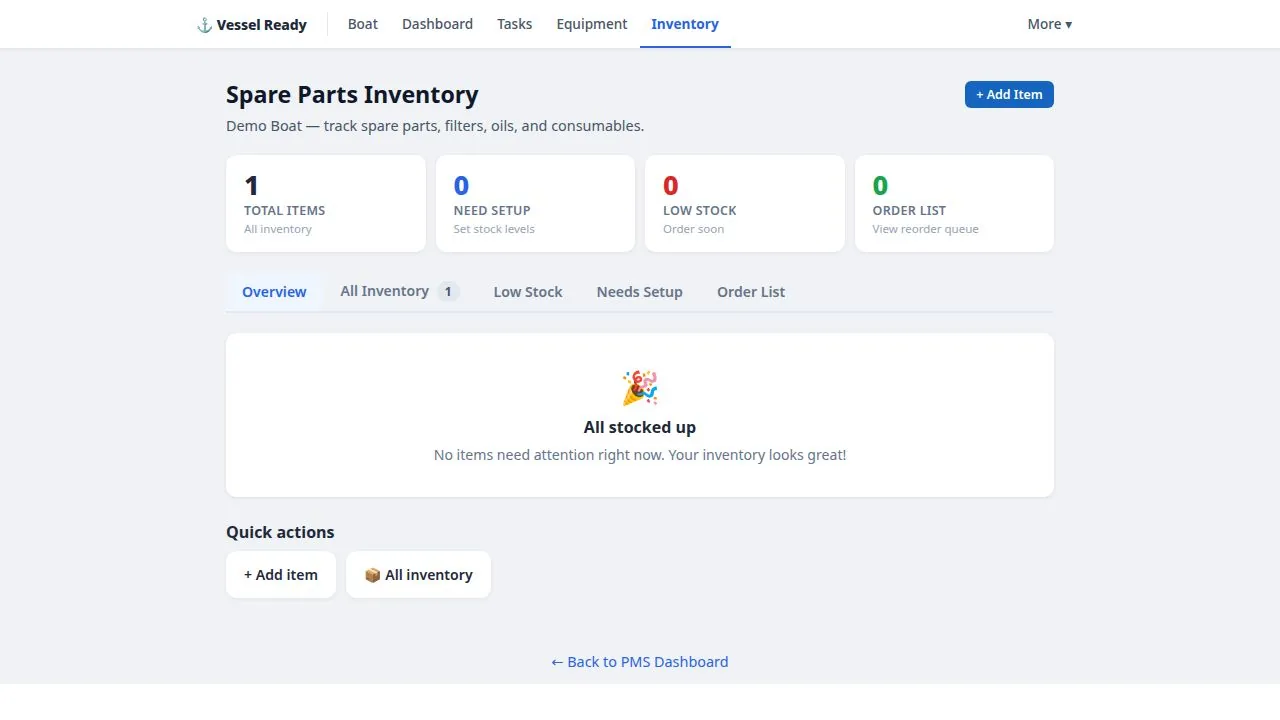This screenshot has width=1280, height=720.
Task: Click the Vessel Ready anchor logo
Action: click(252, 24)
